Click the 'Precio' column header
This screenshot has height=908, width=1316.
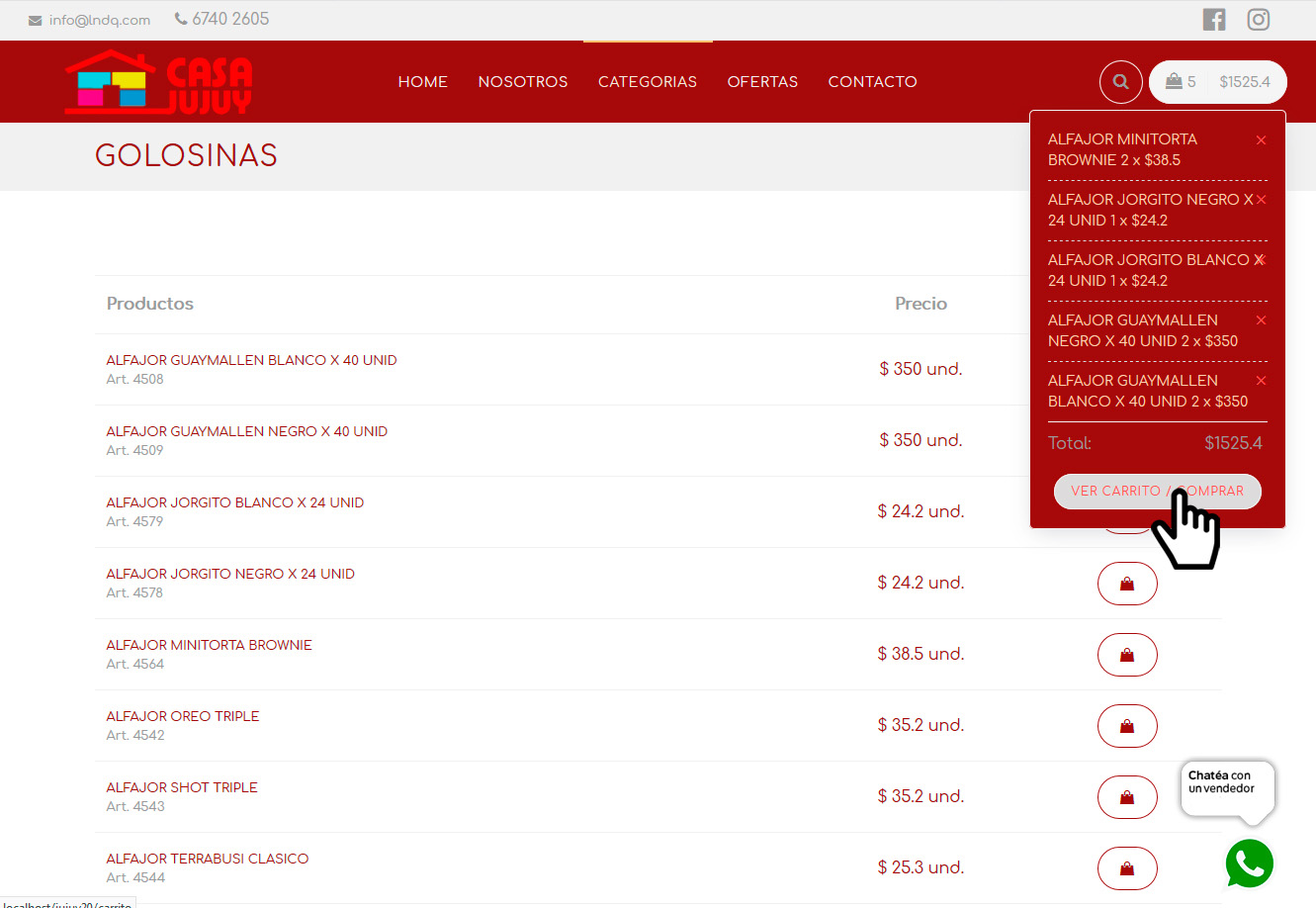coord(921,304)
